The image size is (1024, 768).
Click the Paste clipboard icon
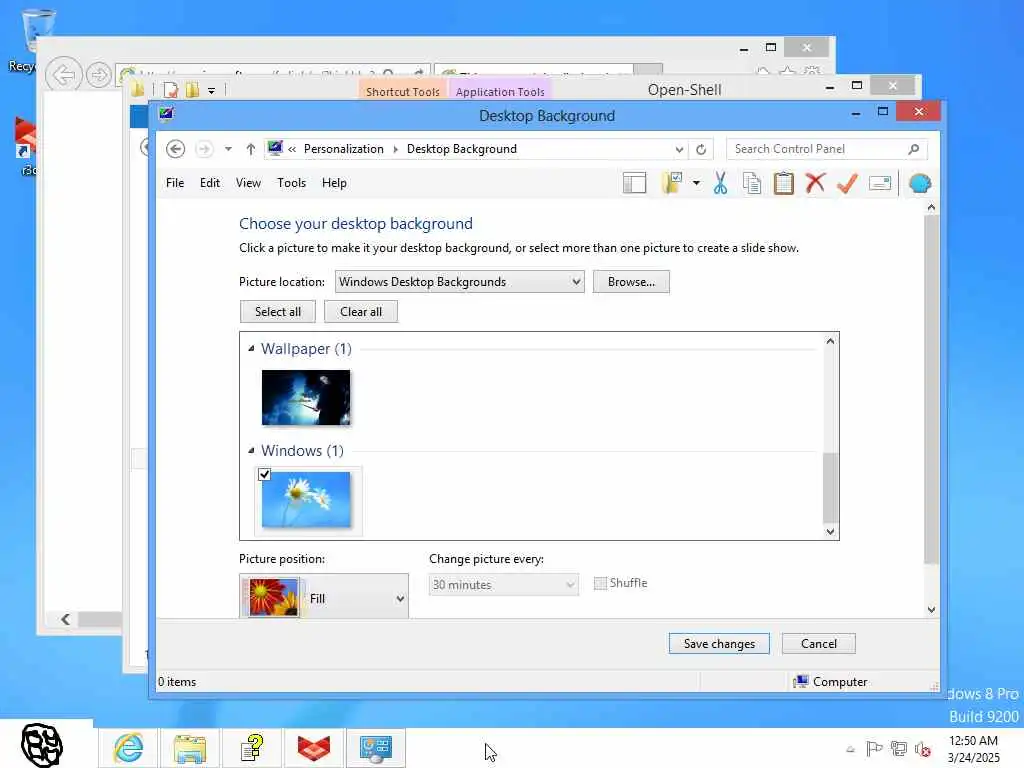784,184
